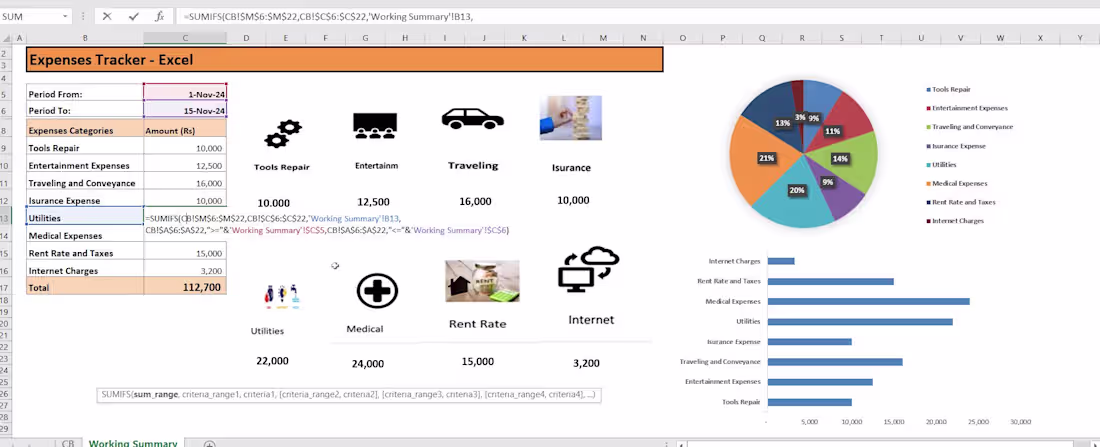This screenshot has height=447, width=1100.
Task: Click the Medical Expenses bar in bar chart
Action: pyautogui.click(x=868, y=301)
